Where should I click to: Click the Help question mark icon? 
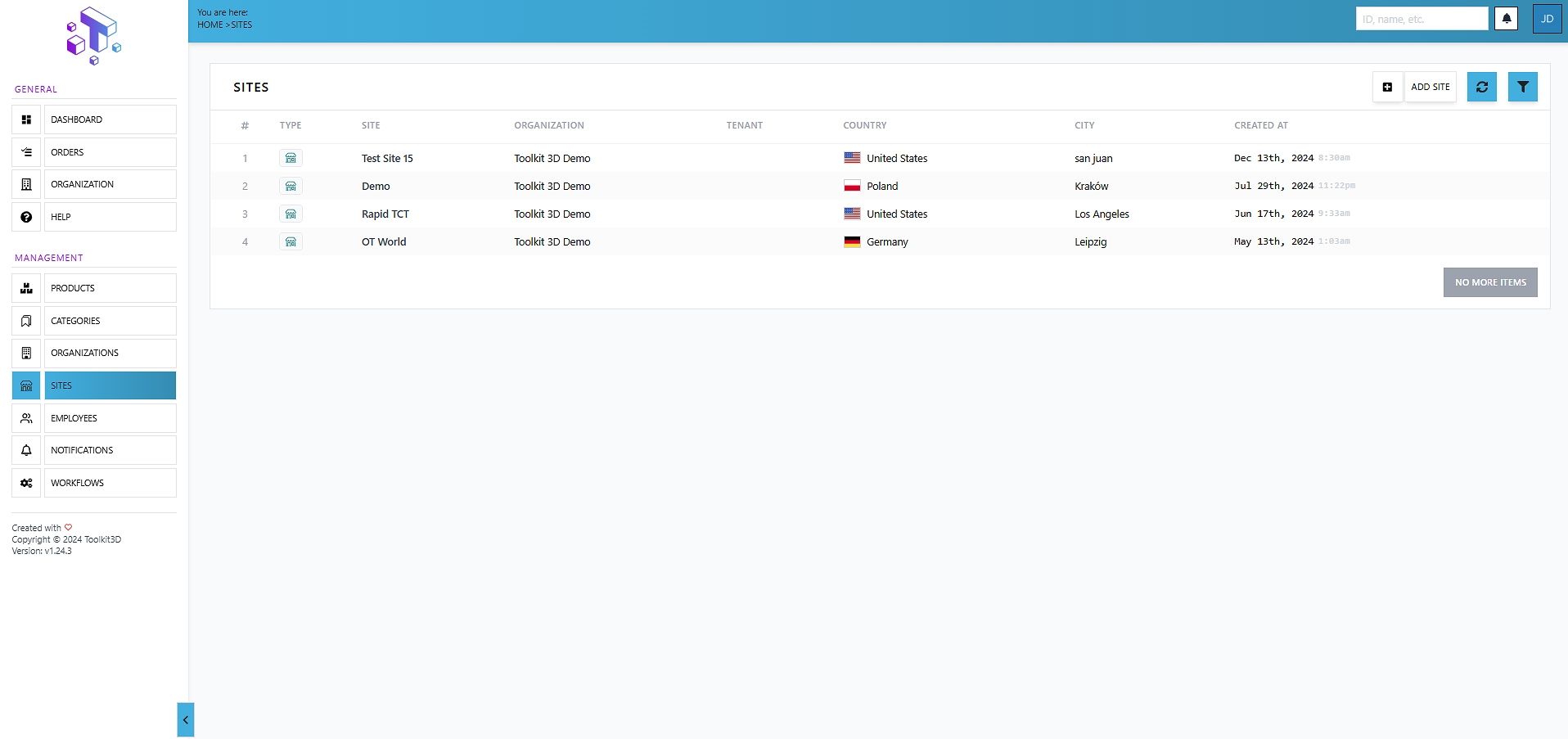point(26,217)
